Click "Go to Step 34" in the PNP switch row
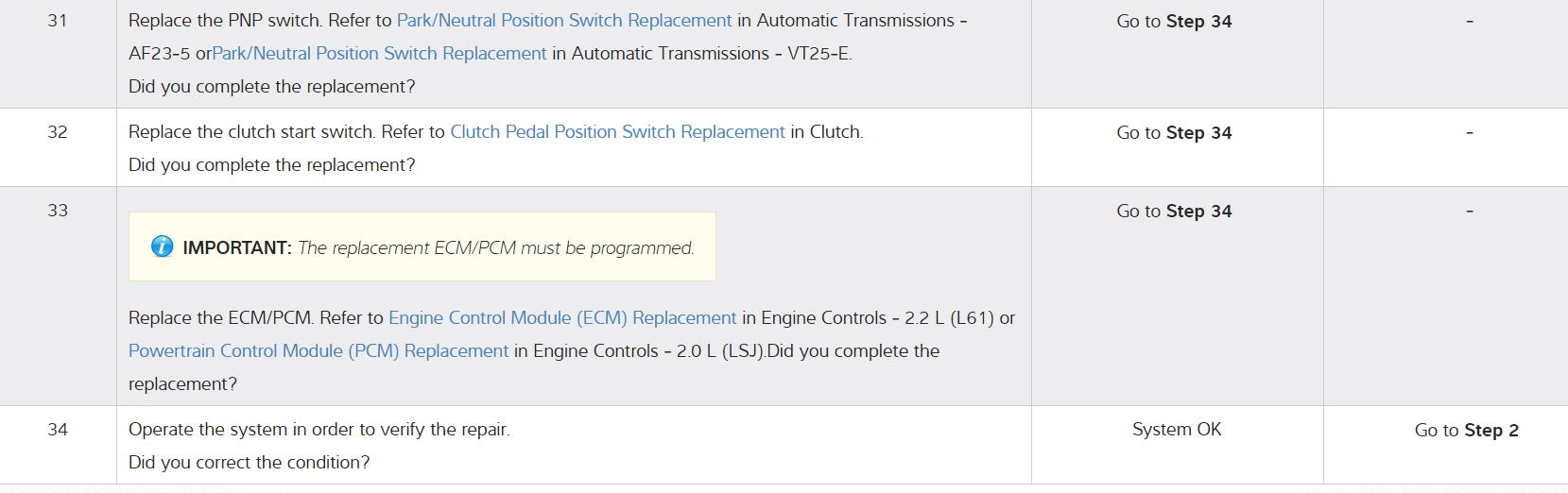 (1174, 22)
